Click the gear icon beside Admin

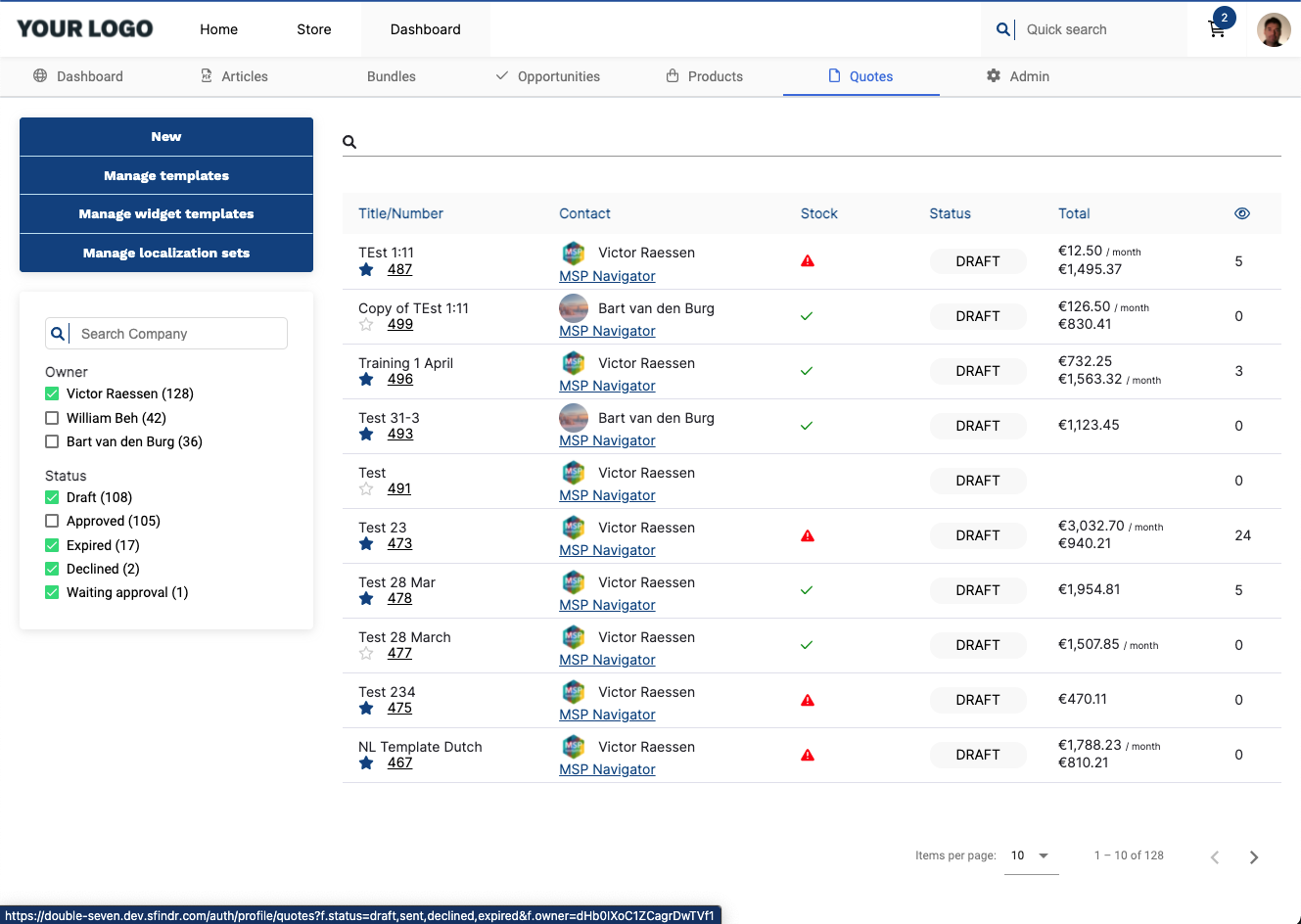pyautogui.click(x=993, y=75)
